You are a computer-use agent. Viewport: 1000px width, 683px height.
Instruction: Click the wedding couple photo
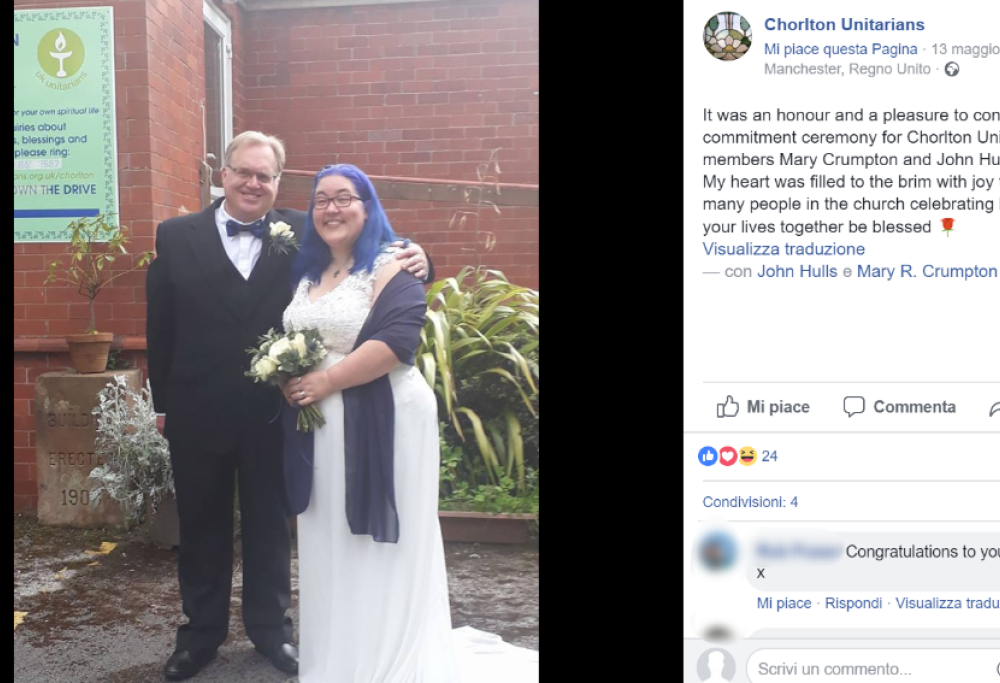click(276, 341)
